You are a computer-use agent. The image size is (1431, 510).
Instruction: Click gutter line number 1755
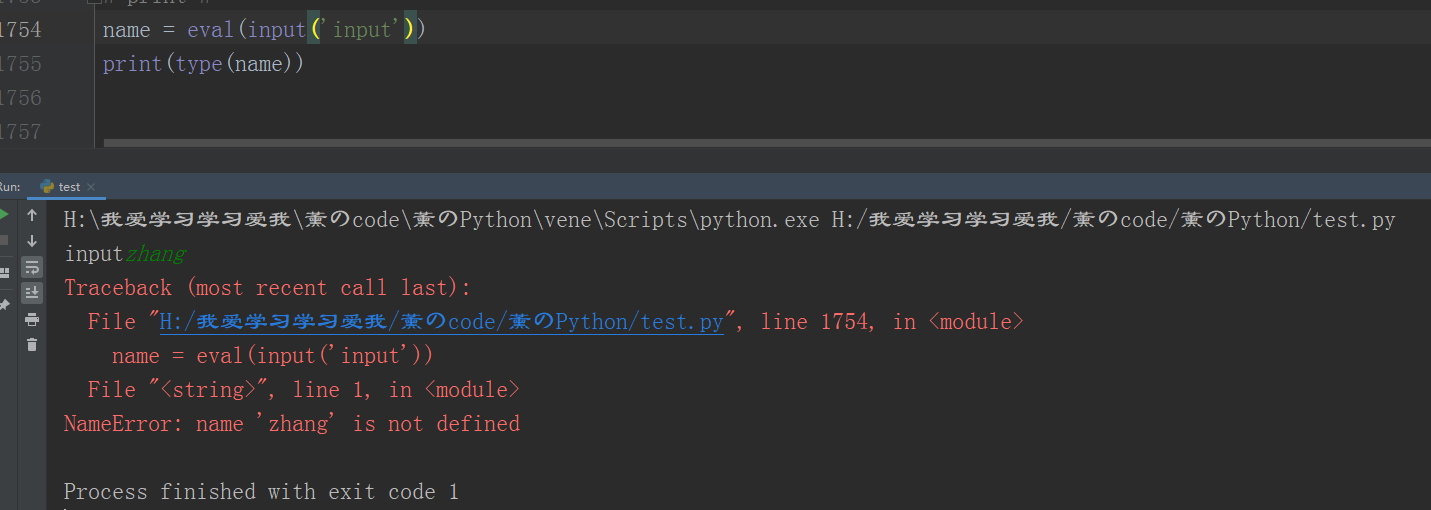22,64
